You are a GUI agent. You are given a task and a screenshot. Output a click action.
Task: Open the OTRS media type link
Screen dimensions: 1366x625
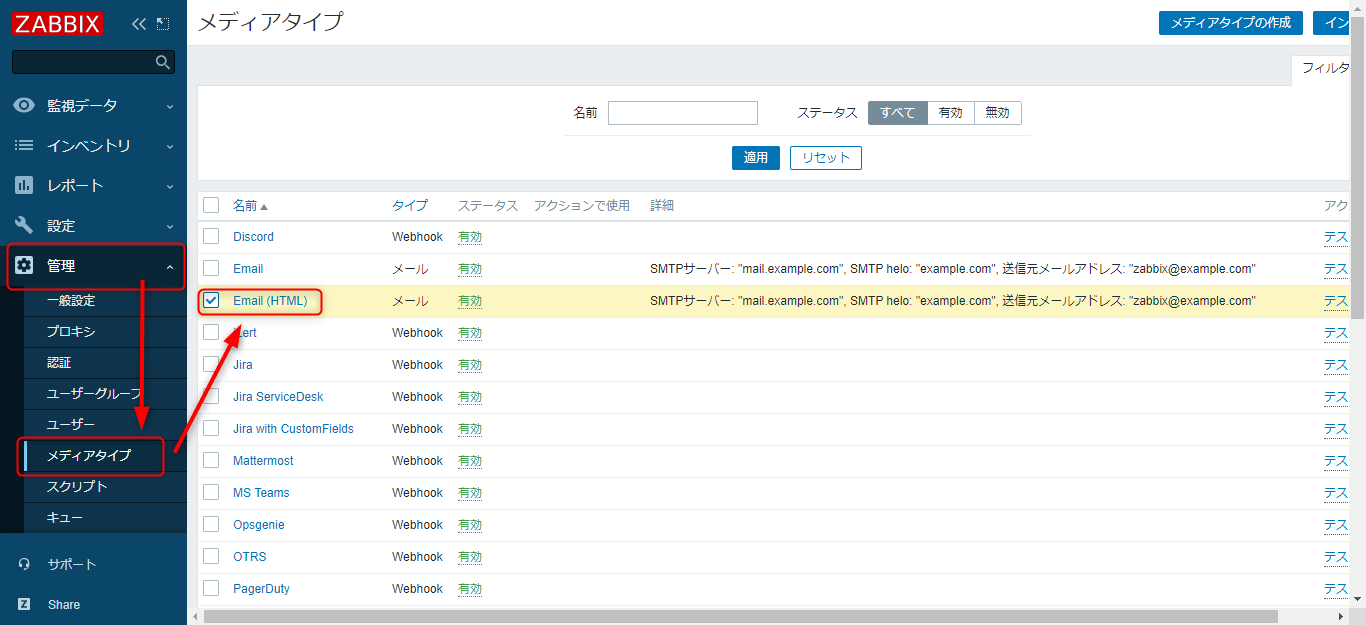coord(250,556)
